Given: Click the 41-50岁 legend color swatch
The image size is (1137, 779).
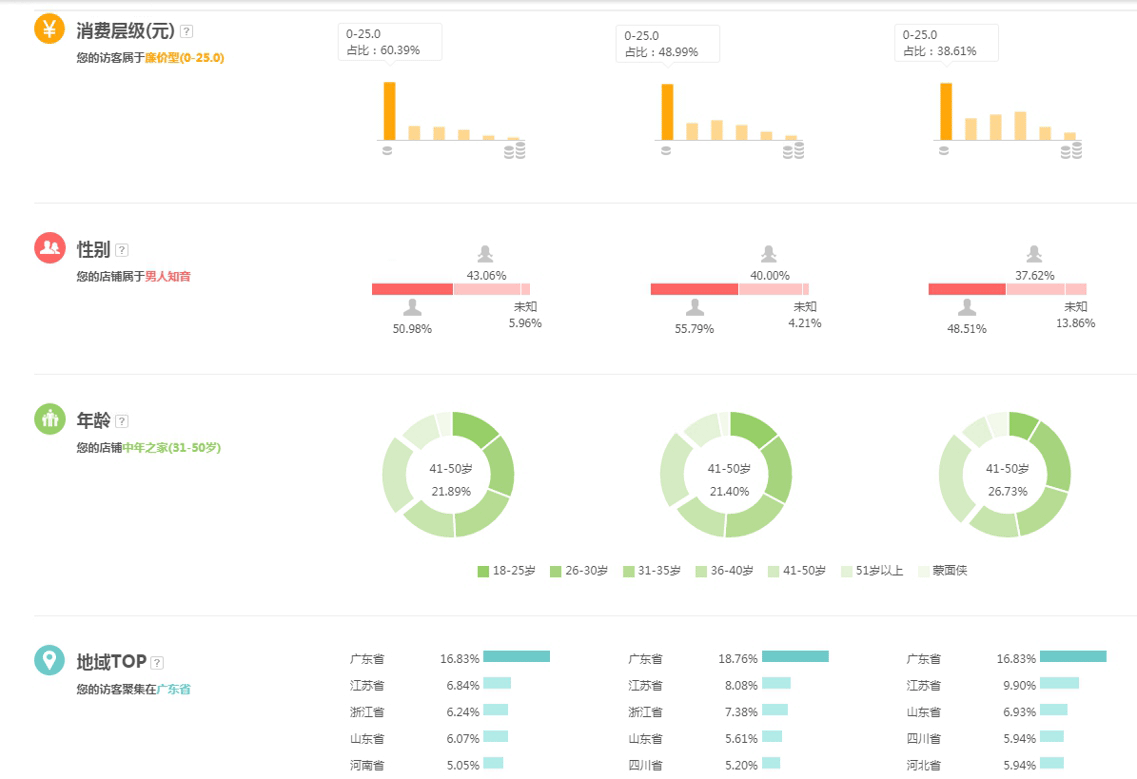Looking at the screenshot, I should tap(774, 571).
